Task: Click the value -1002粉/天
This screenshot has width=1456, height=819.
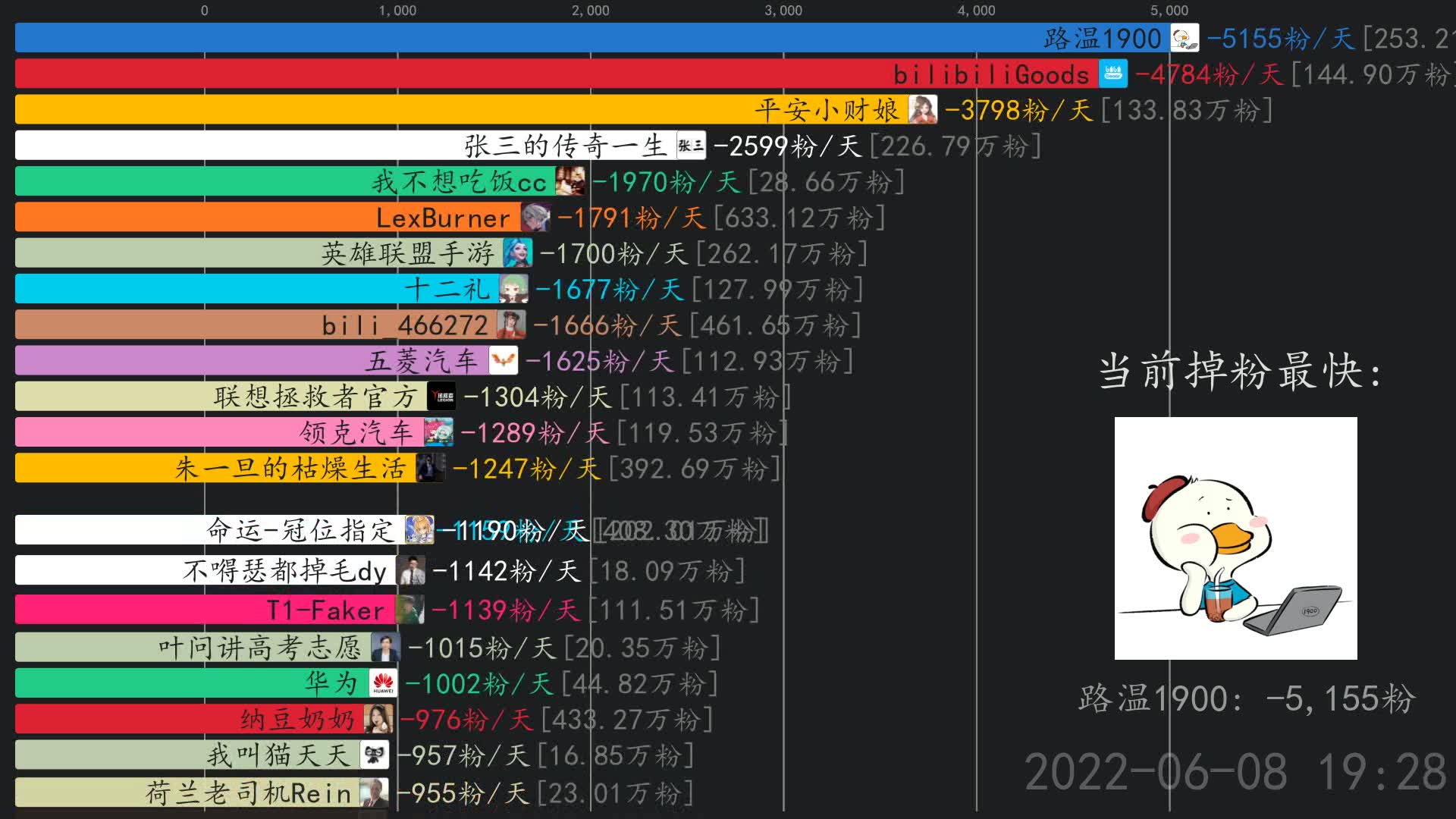Action: 479,684
